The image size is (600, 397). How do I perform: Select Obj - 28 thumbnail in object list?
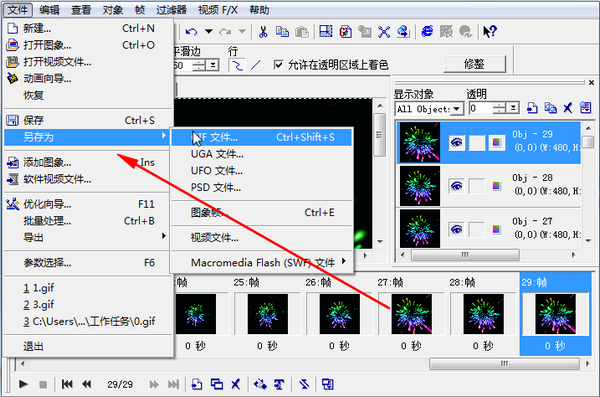[420, 186]
